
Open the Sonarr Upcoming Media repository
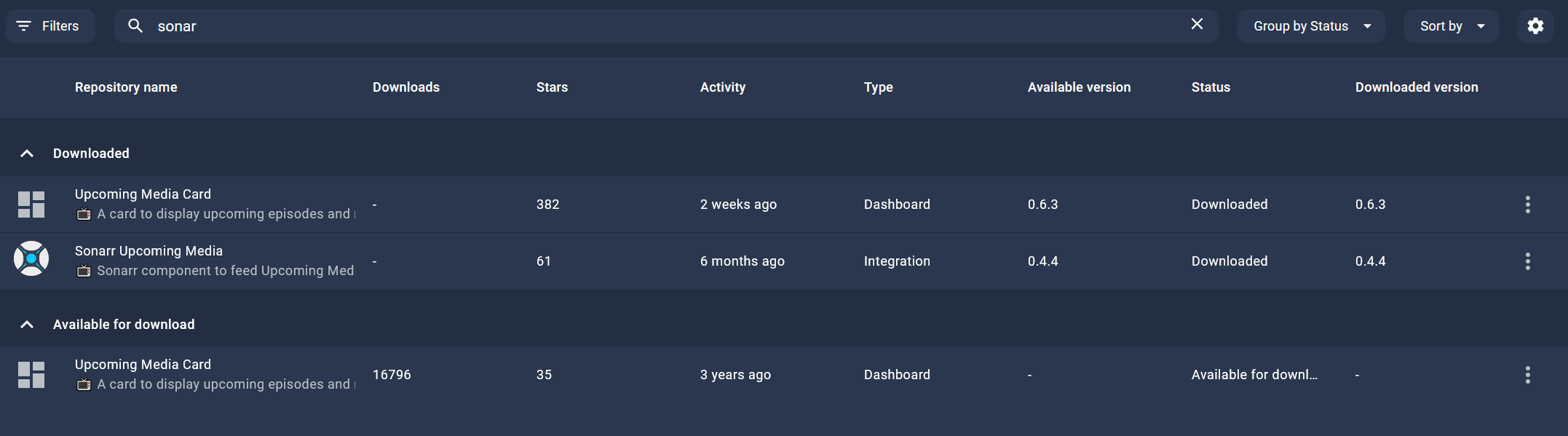(x=149, y=251)
